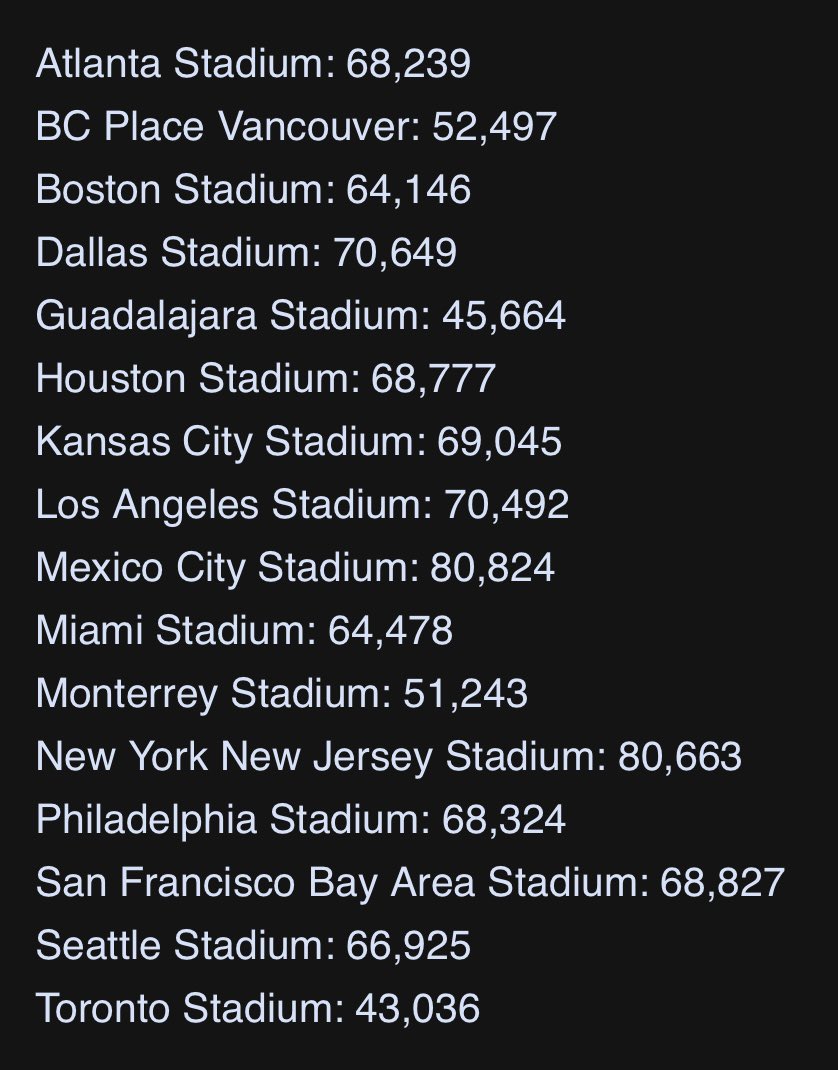Image resolution: width=838 pixels, height=1070 pixels.
Task: Select the Los Angeles Stadium line
Action: [x=302, y=505]
